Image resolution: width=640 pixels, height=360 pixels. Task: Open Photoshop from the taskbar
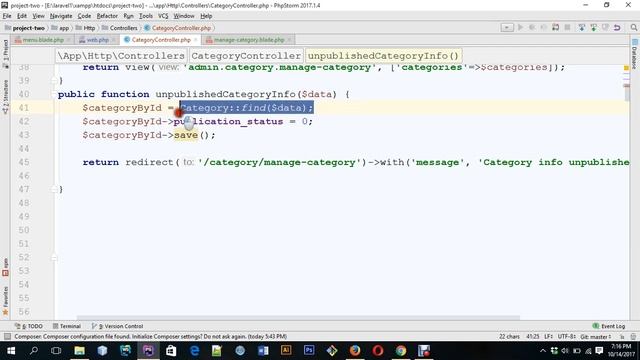coord(309,351)
